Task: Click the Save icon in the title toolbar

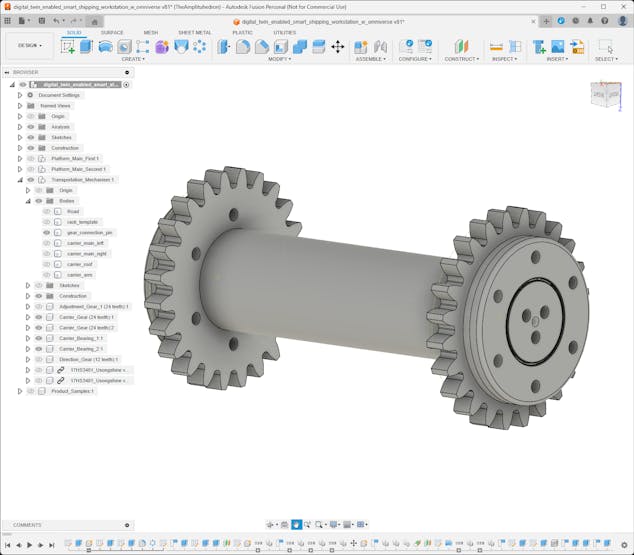Action: click(40, 20)
